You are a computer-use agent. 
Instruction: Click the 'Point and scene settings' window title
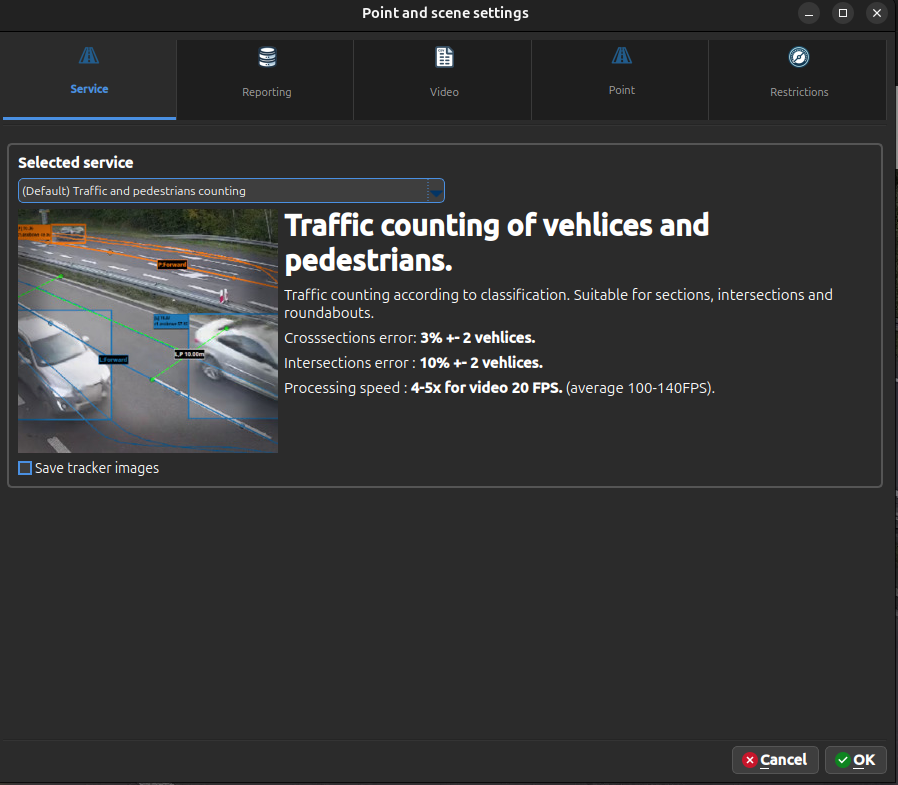click(x=445, y=13)
